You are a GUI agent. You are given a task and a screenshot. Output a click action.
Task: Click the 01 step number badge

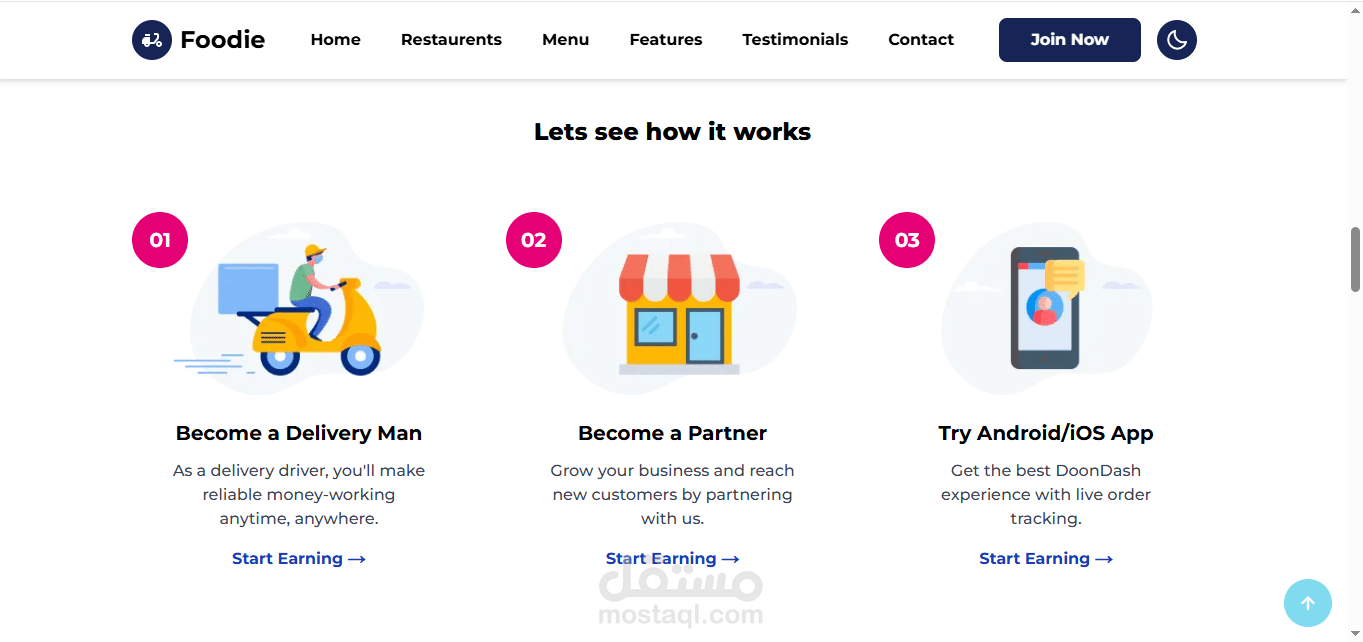tap(160, 240)
